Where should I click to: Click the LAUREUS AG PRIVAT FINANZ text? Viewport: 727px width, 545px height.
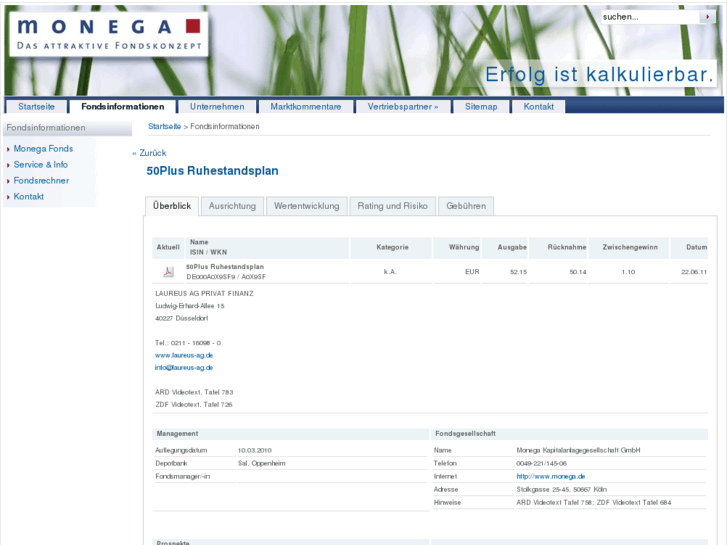[x=204, y=294]
